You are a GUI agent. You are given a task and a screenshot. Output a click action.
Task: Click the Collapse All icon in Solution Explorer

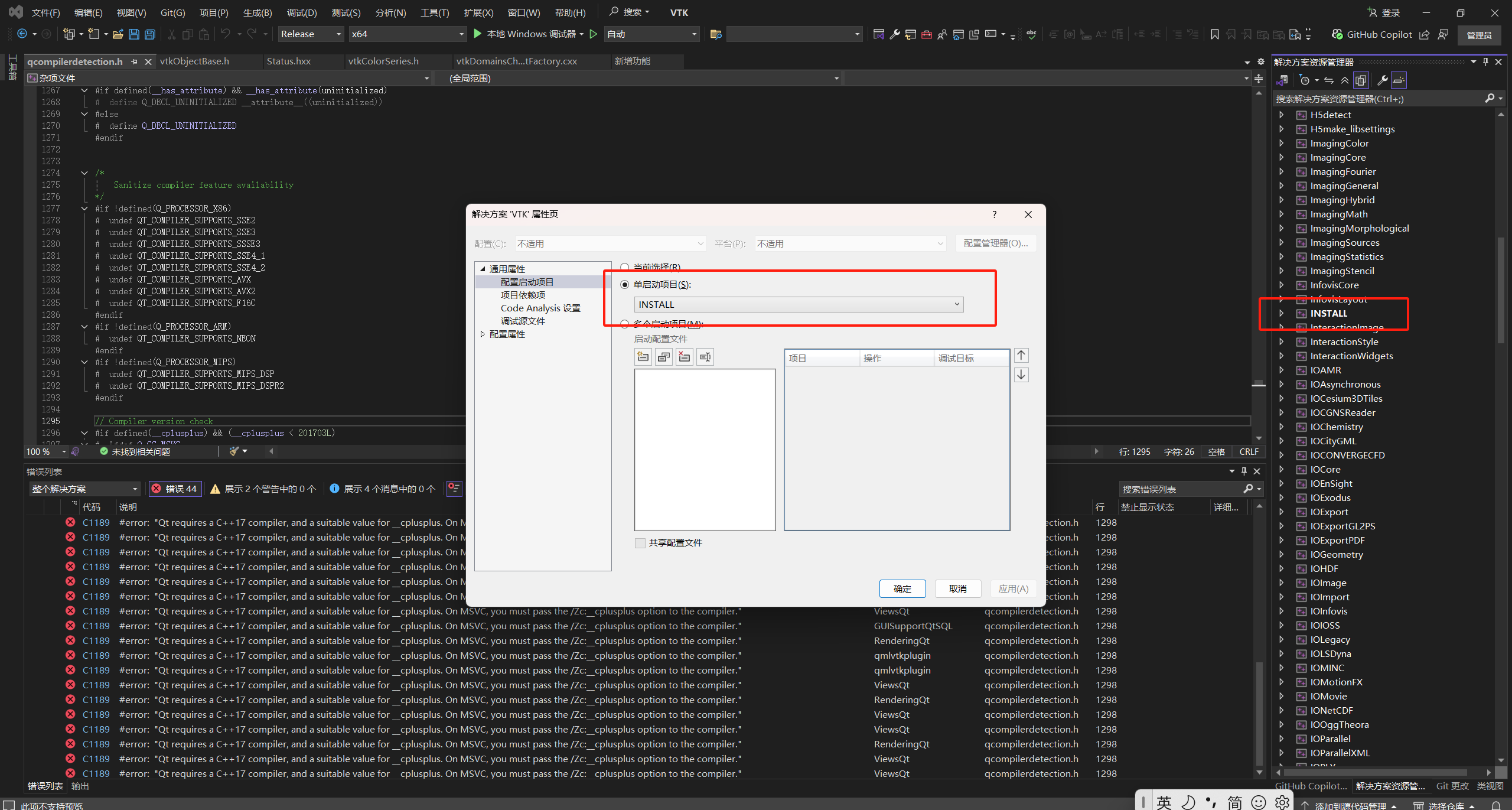pyautogui.click(x=1345, y=80)
